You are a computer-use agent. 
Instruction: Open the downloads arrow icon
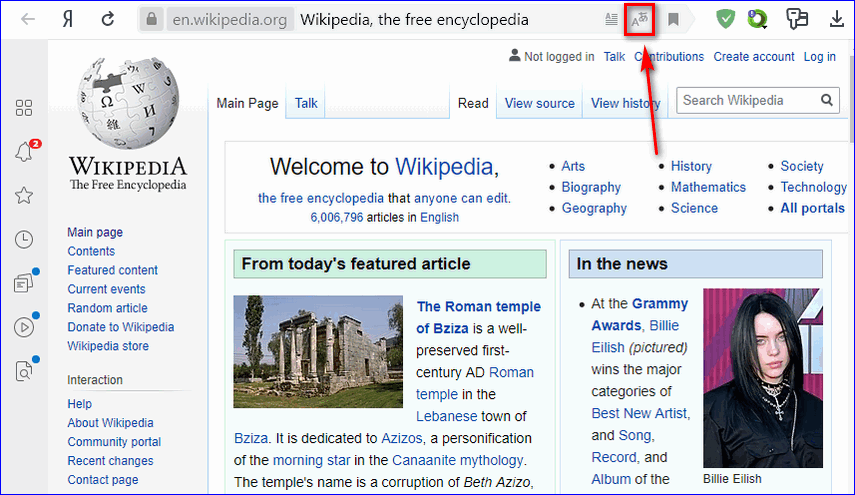[x=836, y=19]
